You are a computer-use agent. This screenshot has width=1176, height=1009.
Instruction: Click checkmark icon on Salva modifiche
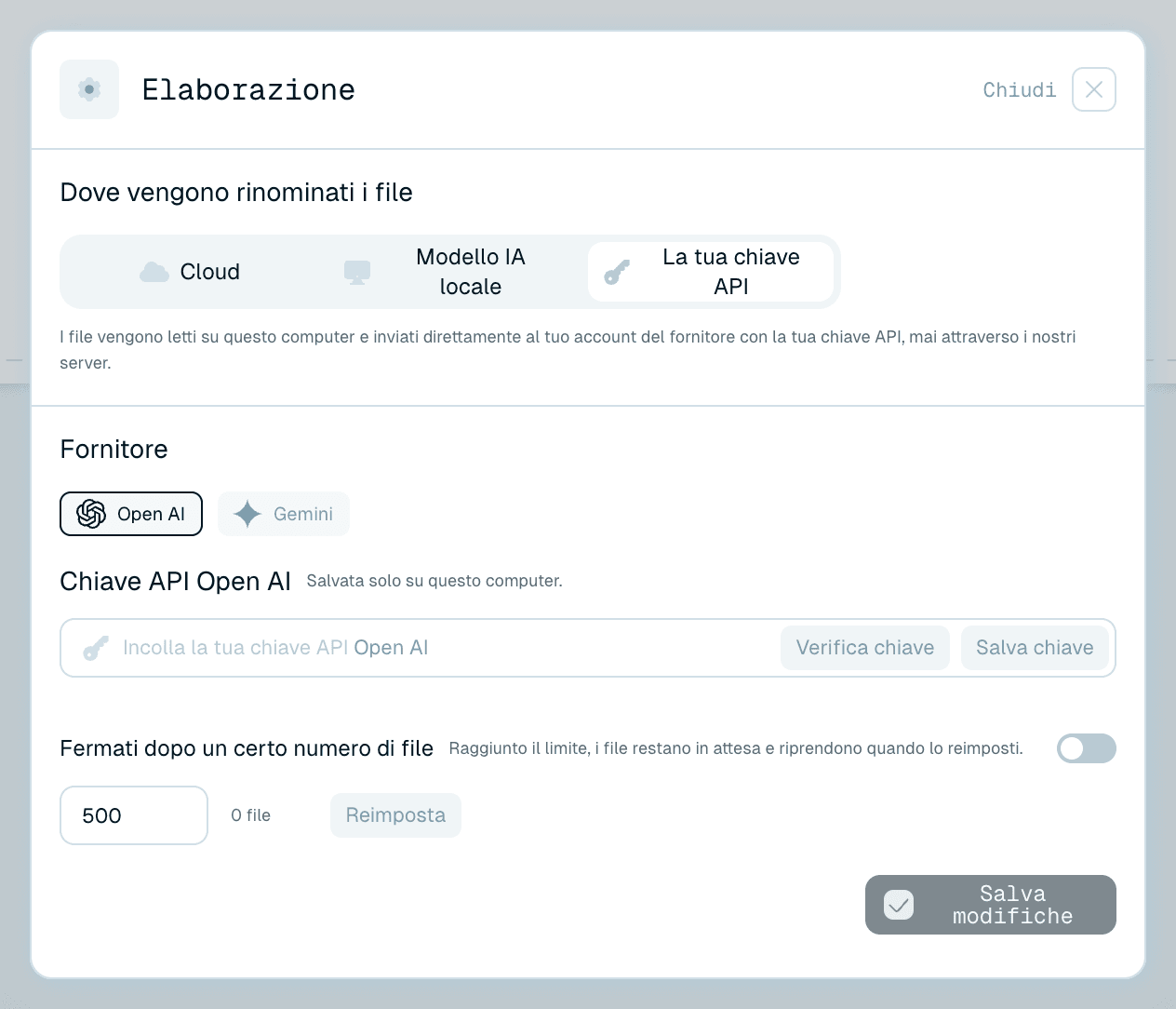[x=899, y=905]
